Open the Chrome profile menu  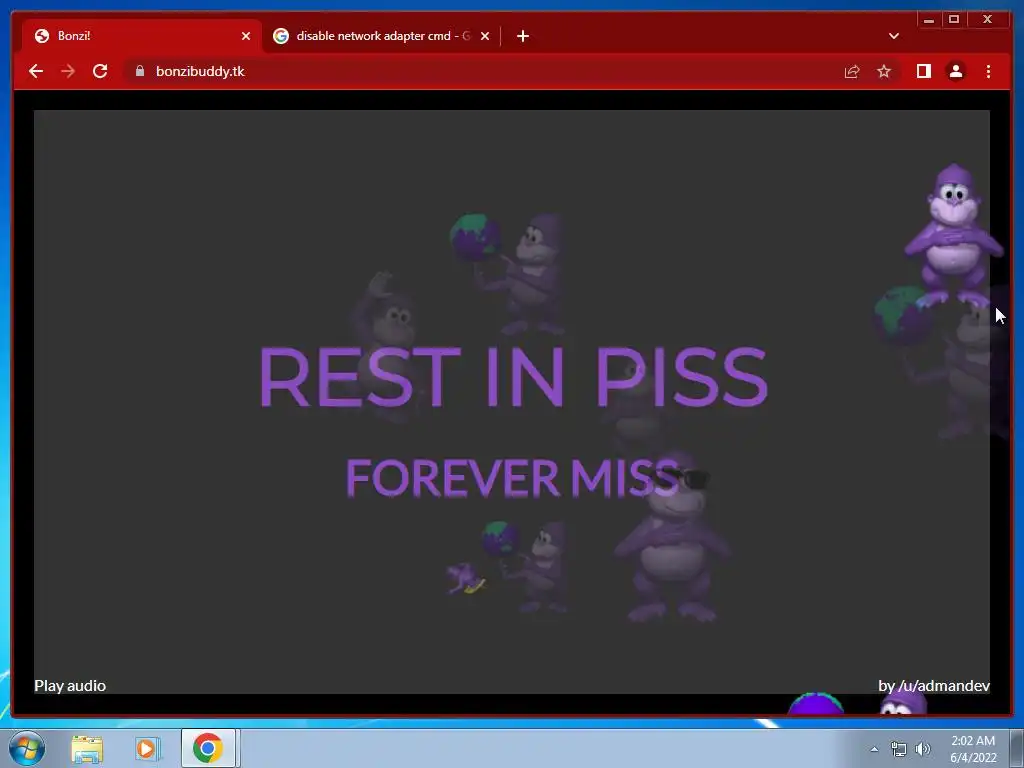(x=955, y=71)
